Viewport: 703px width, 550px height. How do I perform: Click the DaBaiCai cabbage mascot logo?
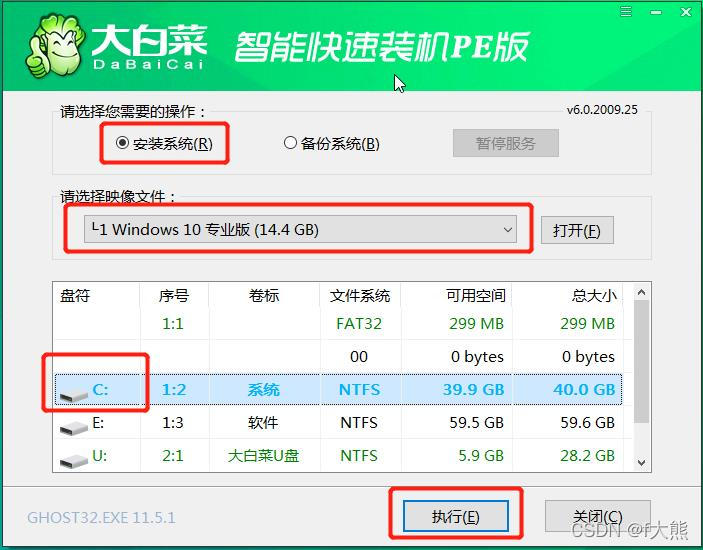click(x=55, y=46)
